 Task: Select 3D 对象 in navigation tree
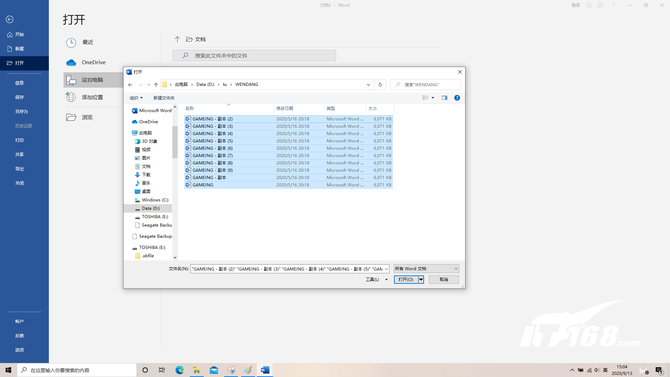(146, 141)
